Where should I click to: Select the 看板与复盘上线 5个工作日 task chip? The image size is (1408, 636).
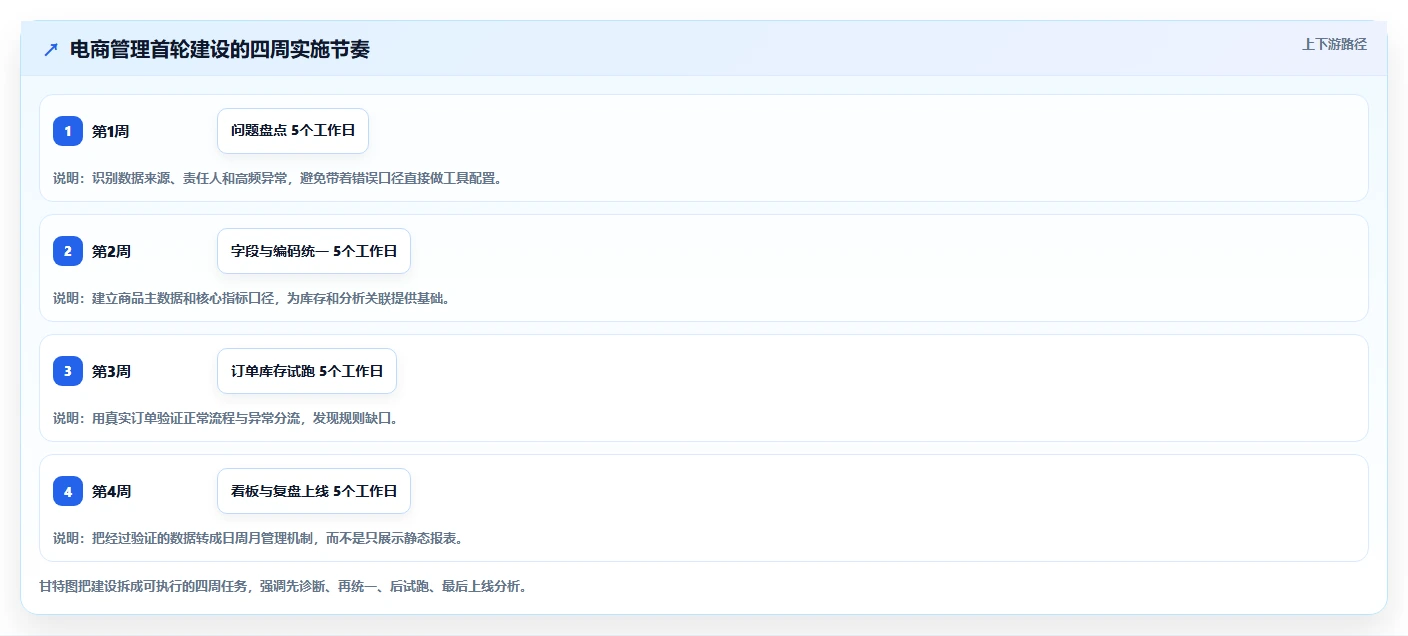(x=314, y=491)
